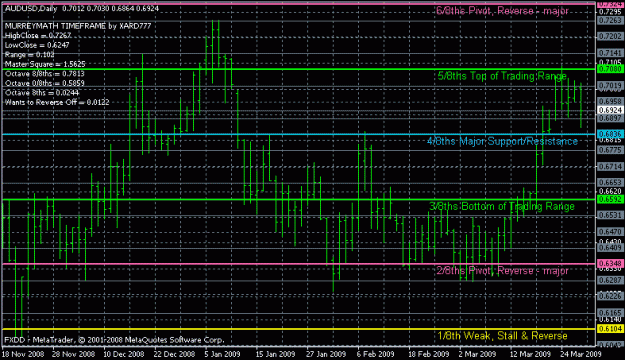Screen dimensions: 625x360
Task: Click the 0.6653 price scale value
Action: coord(610,183)
